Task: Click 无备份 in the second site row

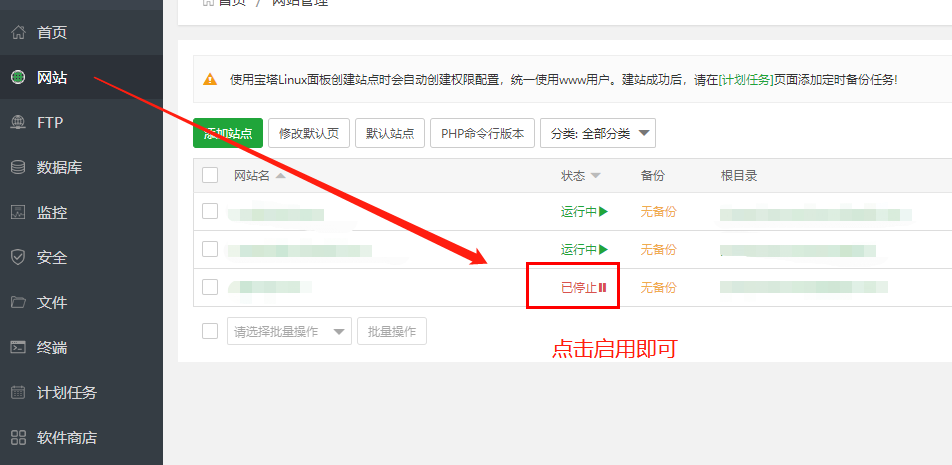Action: (658, 249)
